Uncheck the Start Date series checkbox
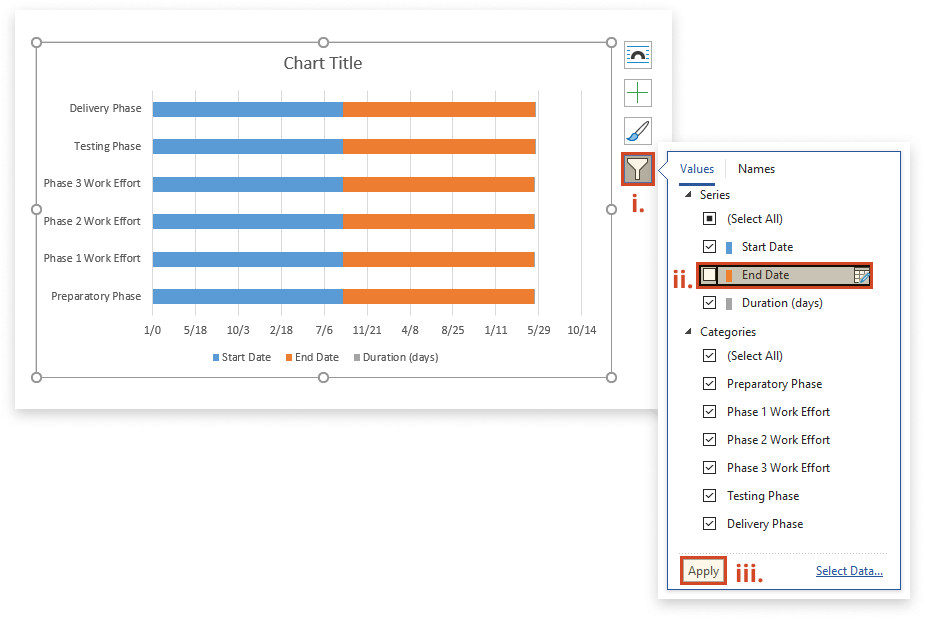 (709, 247)
